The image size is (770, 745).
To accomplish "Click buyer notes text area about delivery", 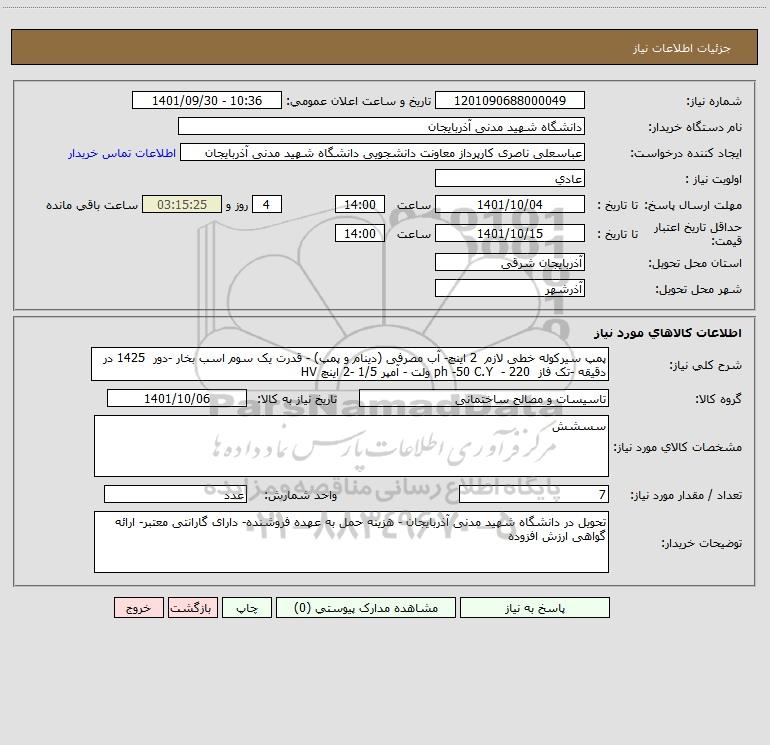I will click(x=351, y=542).
